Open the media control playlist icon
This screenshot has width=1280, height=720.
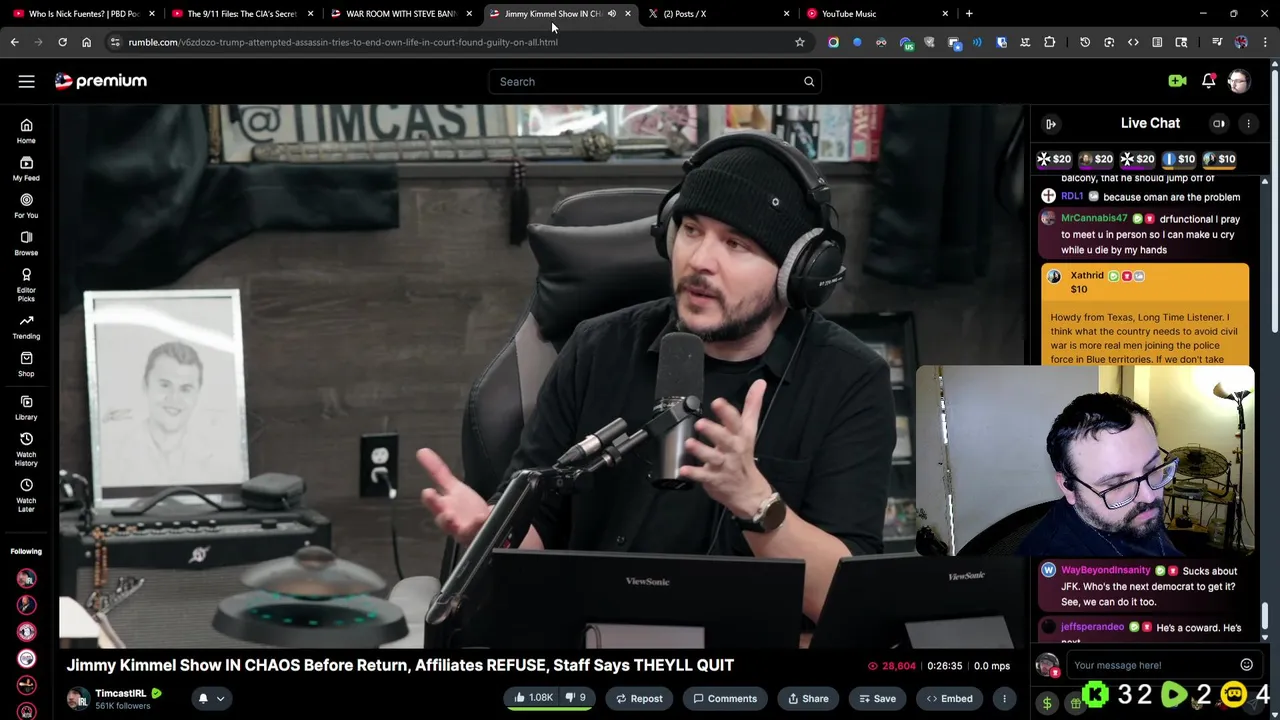point(1216,42)
